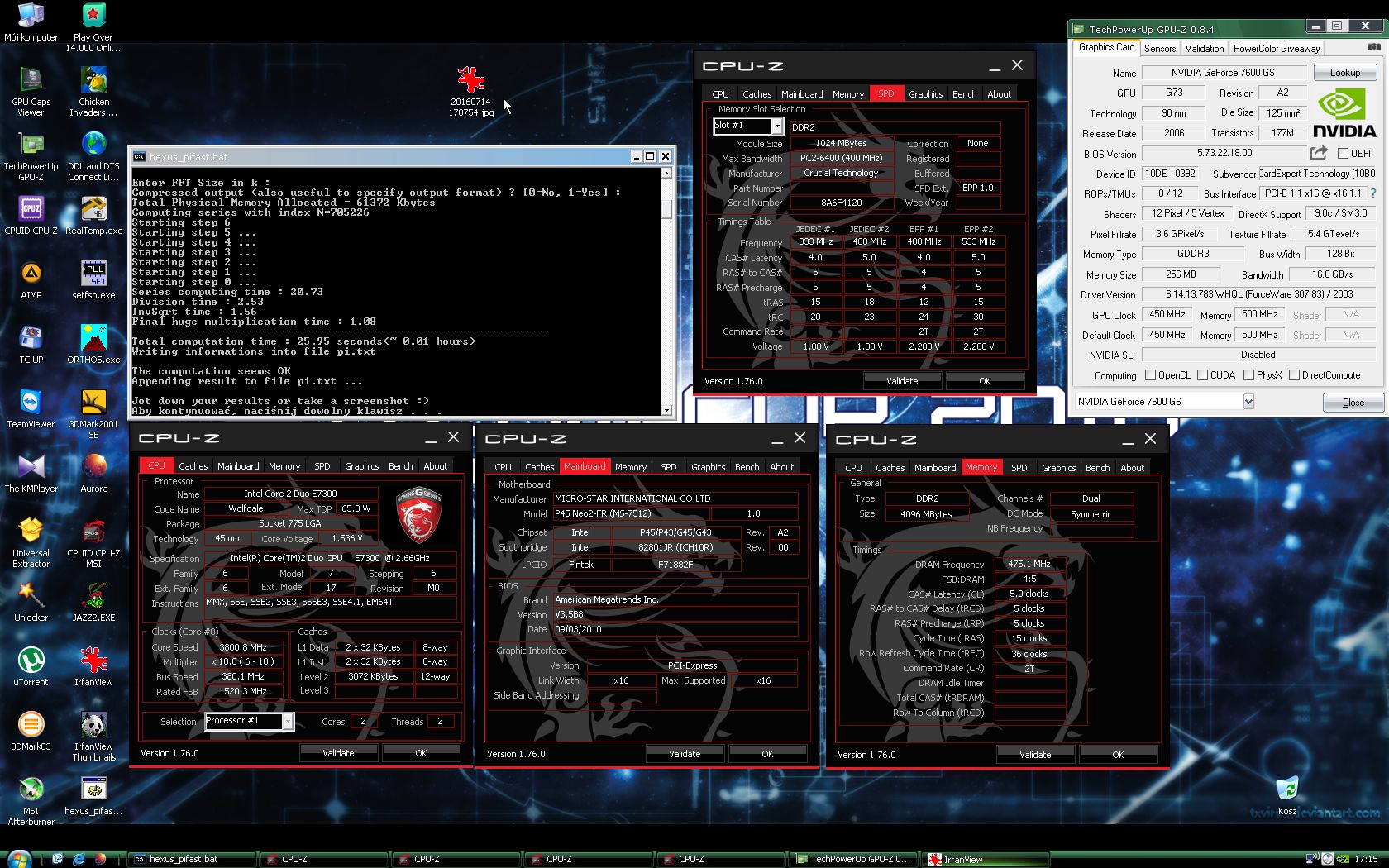
Task: Toggle the UEFI checkbox in GPU-Z
Action: [x=1343, y=153]
